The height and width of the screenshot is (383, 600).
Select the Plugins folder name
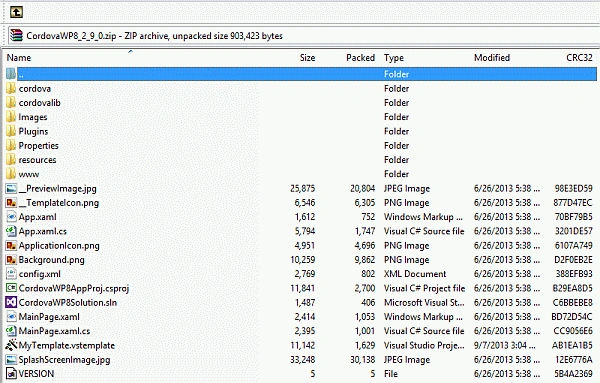tap(33, 132)
